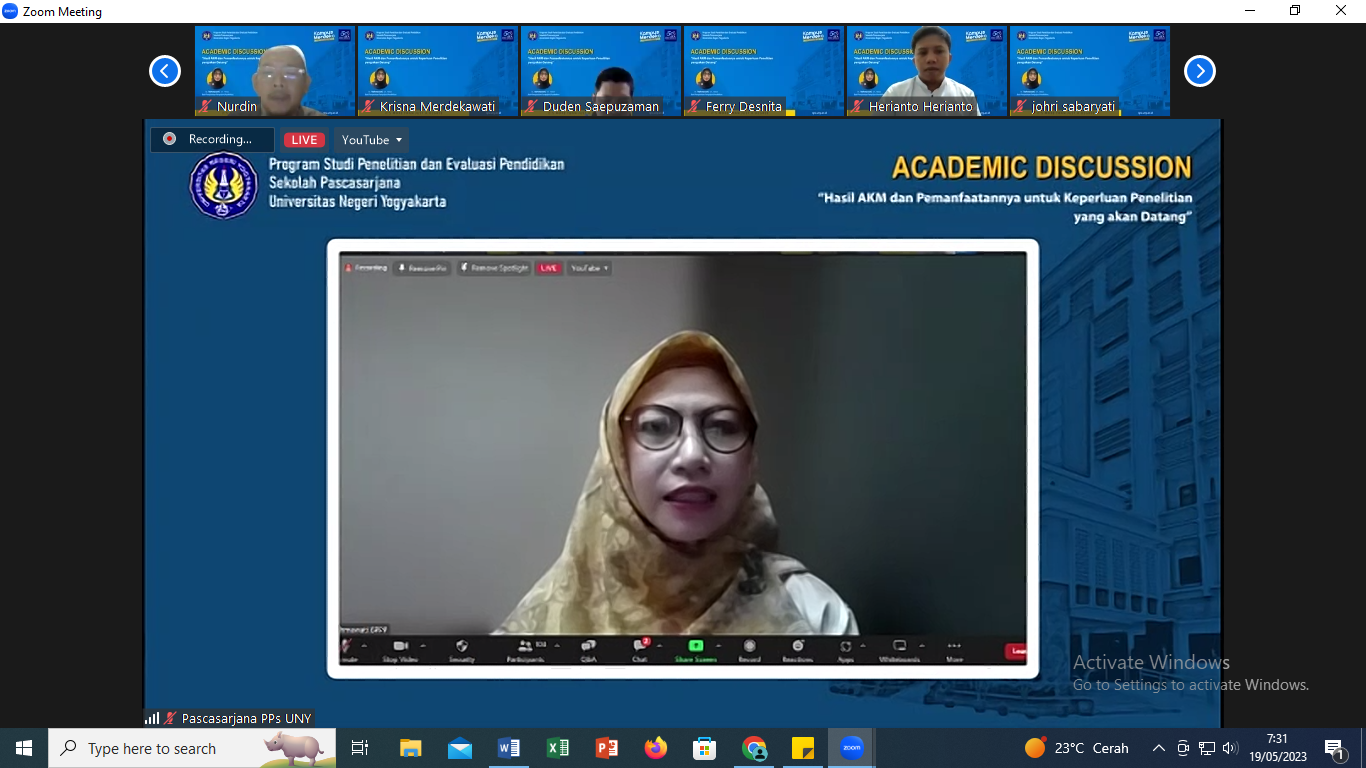
Task: Show hidden system tray icons chevron
Action: tap(1159, 748)
